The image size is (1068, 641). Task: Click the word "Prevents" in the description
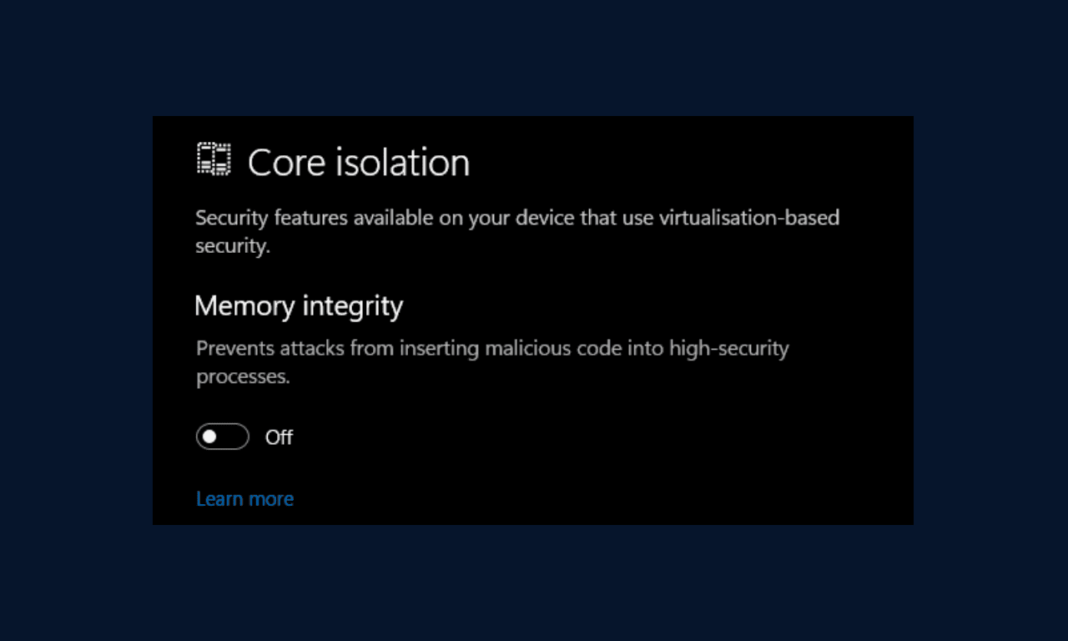235,349
